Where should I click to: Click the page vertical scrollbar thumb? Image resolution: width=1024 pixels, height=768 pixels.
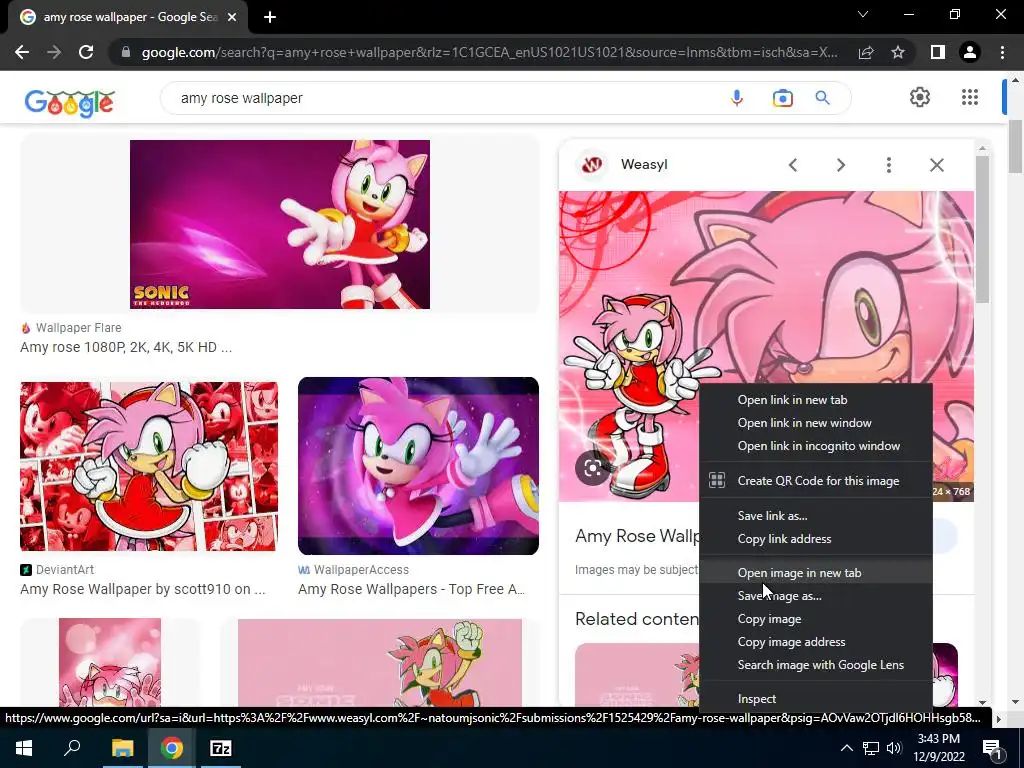[1016, 147]
